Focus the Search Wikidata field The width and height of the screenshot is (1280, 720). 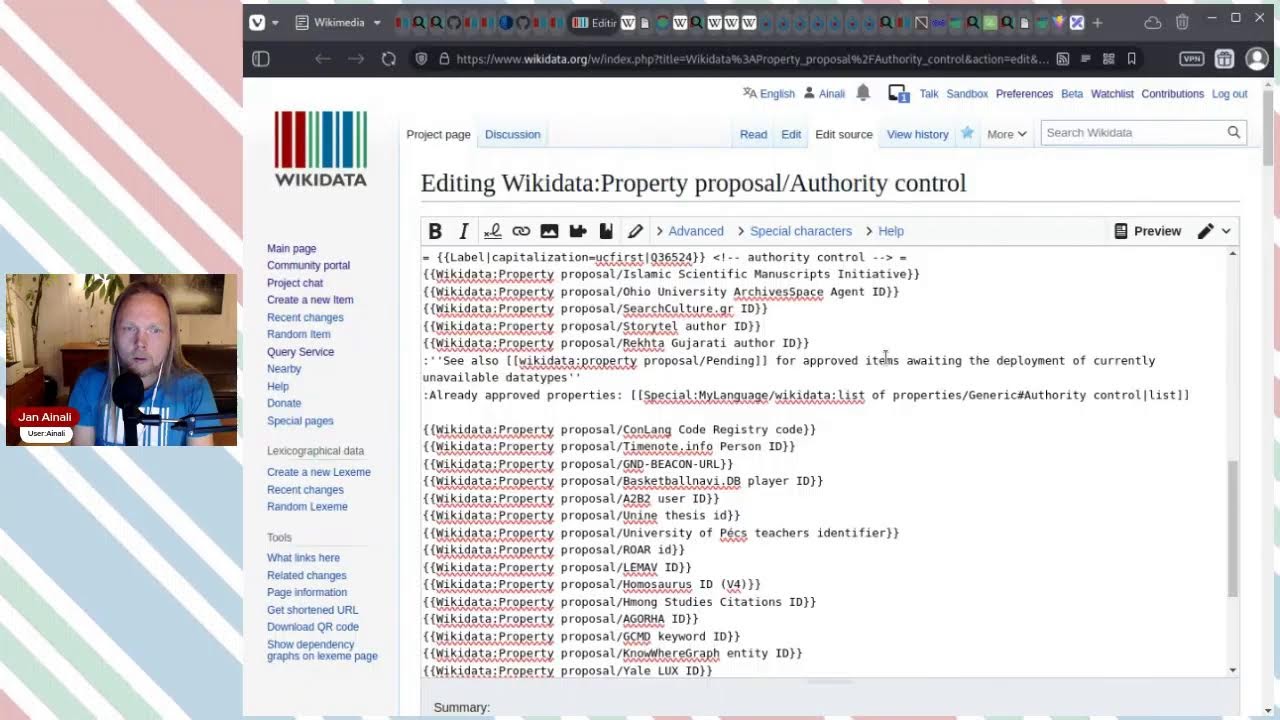[x=1132, y=132]
